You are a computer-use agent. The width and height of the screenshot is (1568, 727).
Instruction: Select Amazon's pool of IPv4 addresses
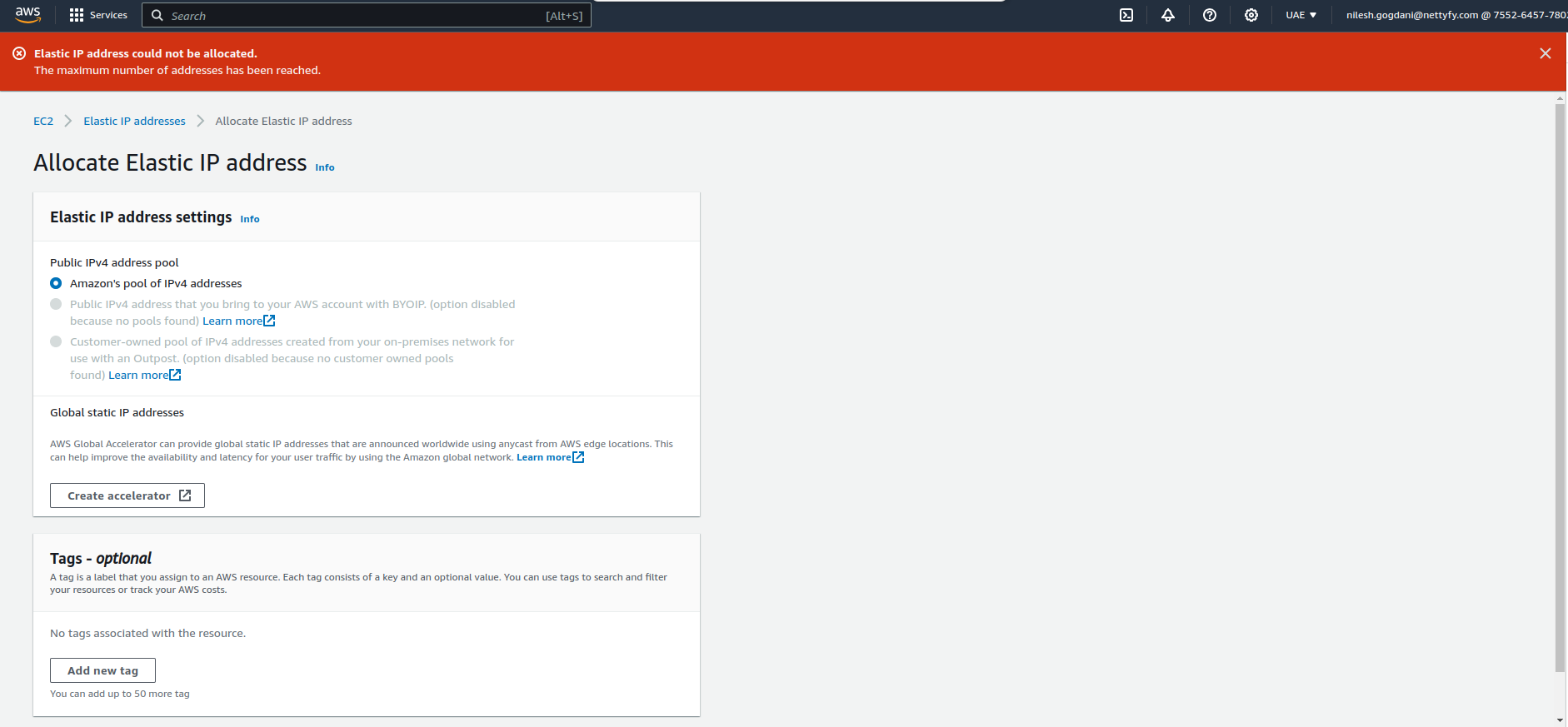56,283
